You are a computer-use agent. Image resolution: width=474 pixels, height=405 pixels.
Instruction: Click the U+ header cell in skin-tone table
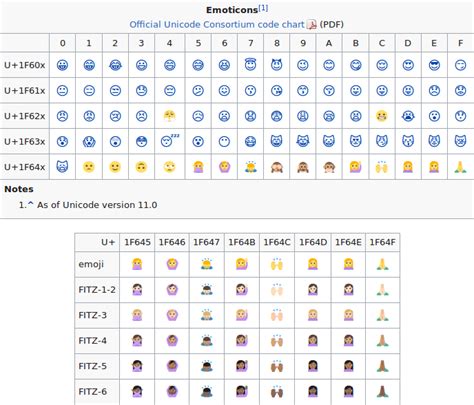tap(108, 242)
